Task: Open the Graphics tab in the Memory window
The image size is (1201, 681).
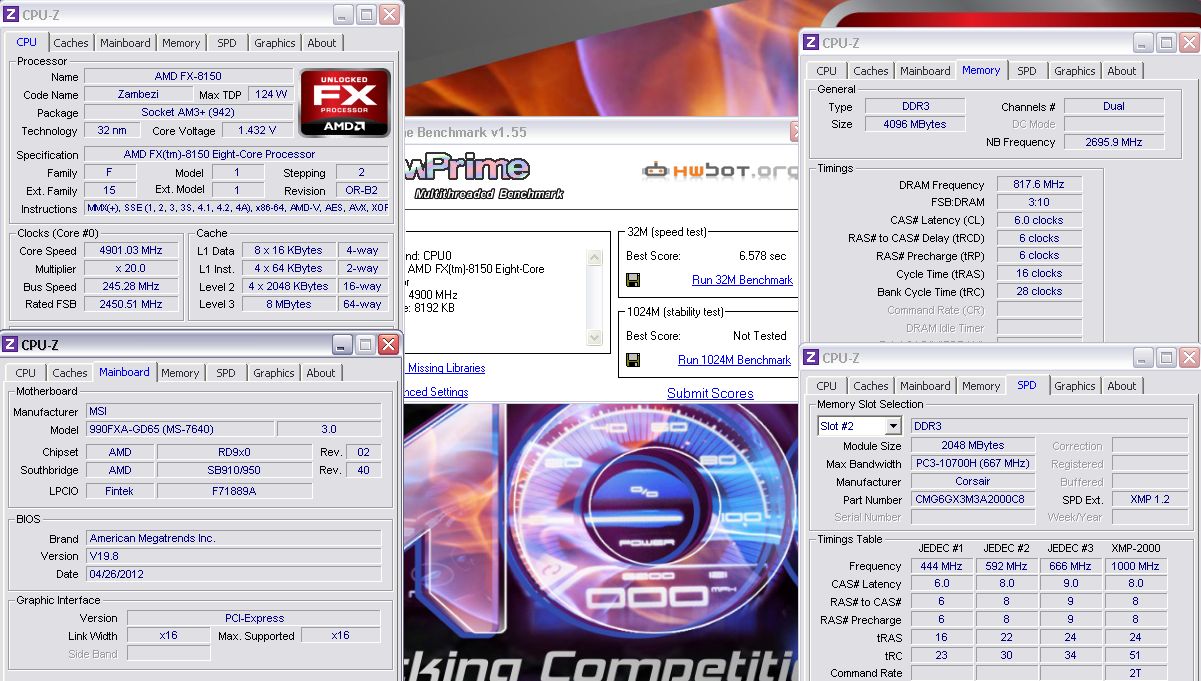Action: point(1074,71)
